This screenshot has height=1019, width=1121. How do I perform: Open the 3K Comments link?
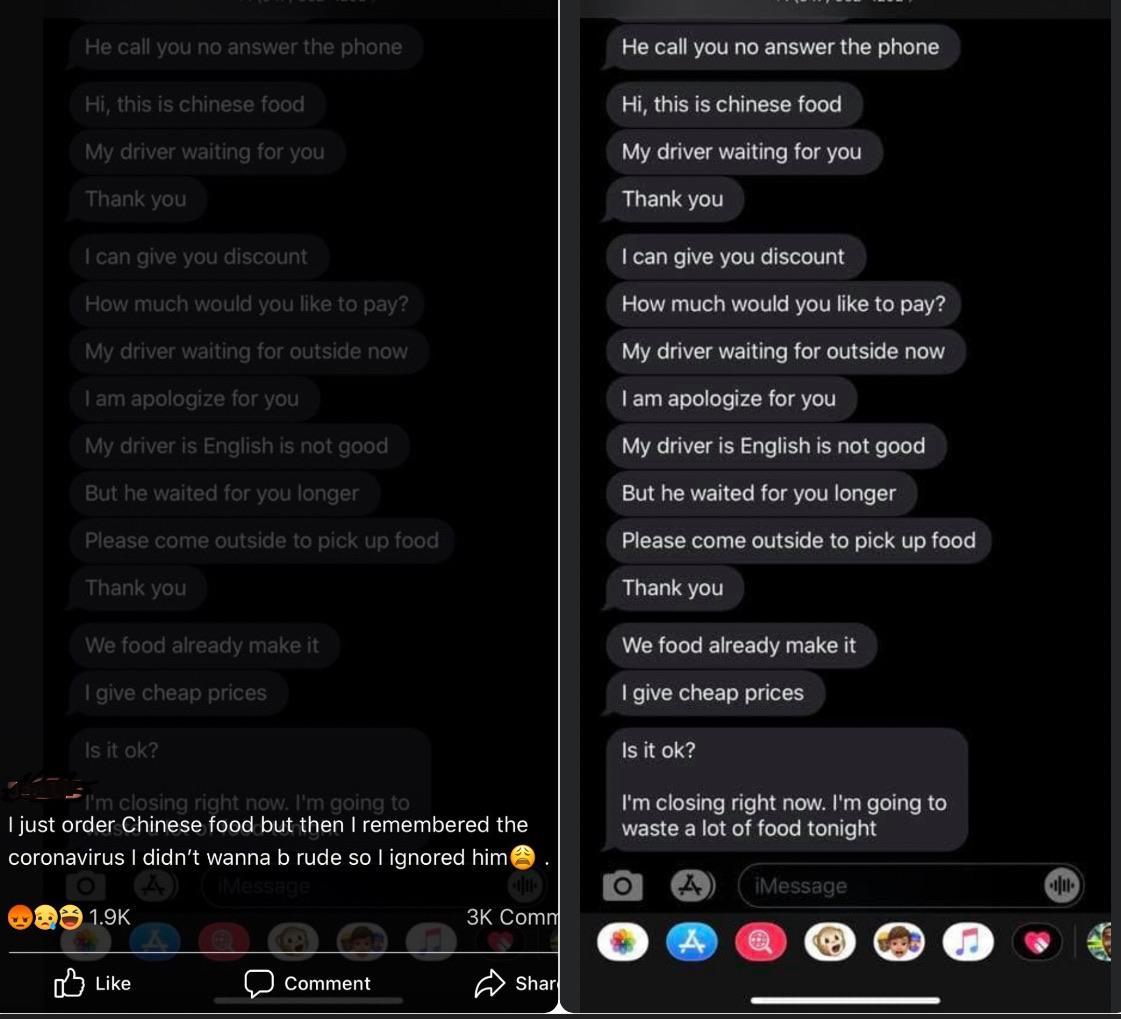point(512,917)
